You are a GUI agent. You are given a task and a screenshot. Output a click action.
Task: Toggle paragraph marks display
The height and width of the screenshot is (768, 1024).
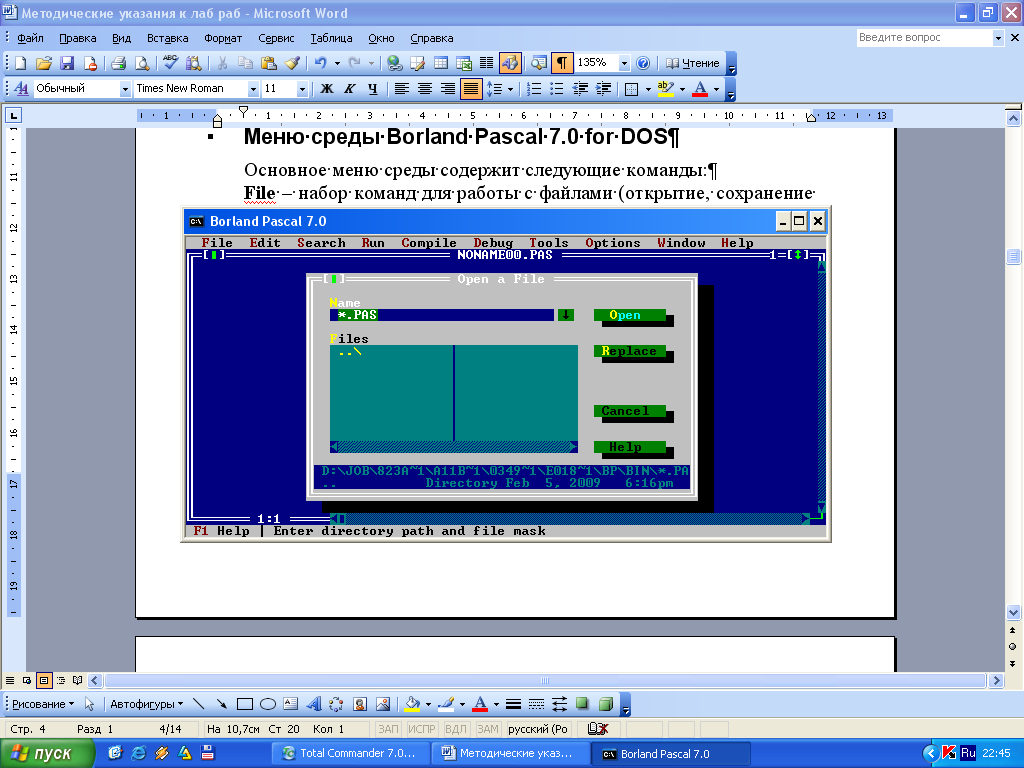point(562,63)
